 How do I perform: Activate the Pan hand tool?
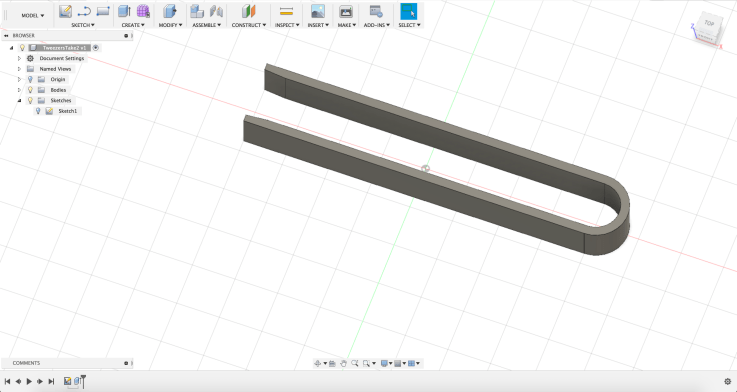pos(344,363)
